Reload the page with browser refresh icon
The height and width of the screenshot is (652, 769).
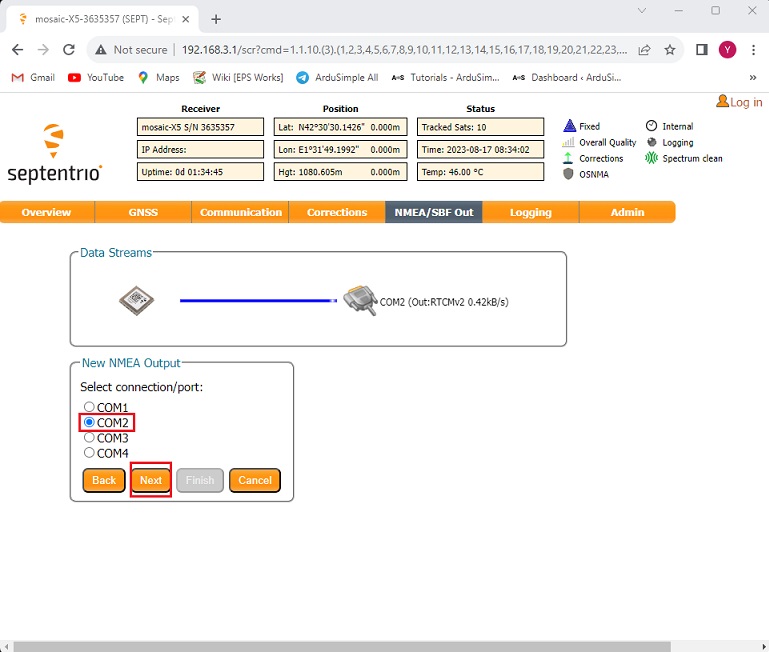pyautogui.click(x=69, y=50)
